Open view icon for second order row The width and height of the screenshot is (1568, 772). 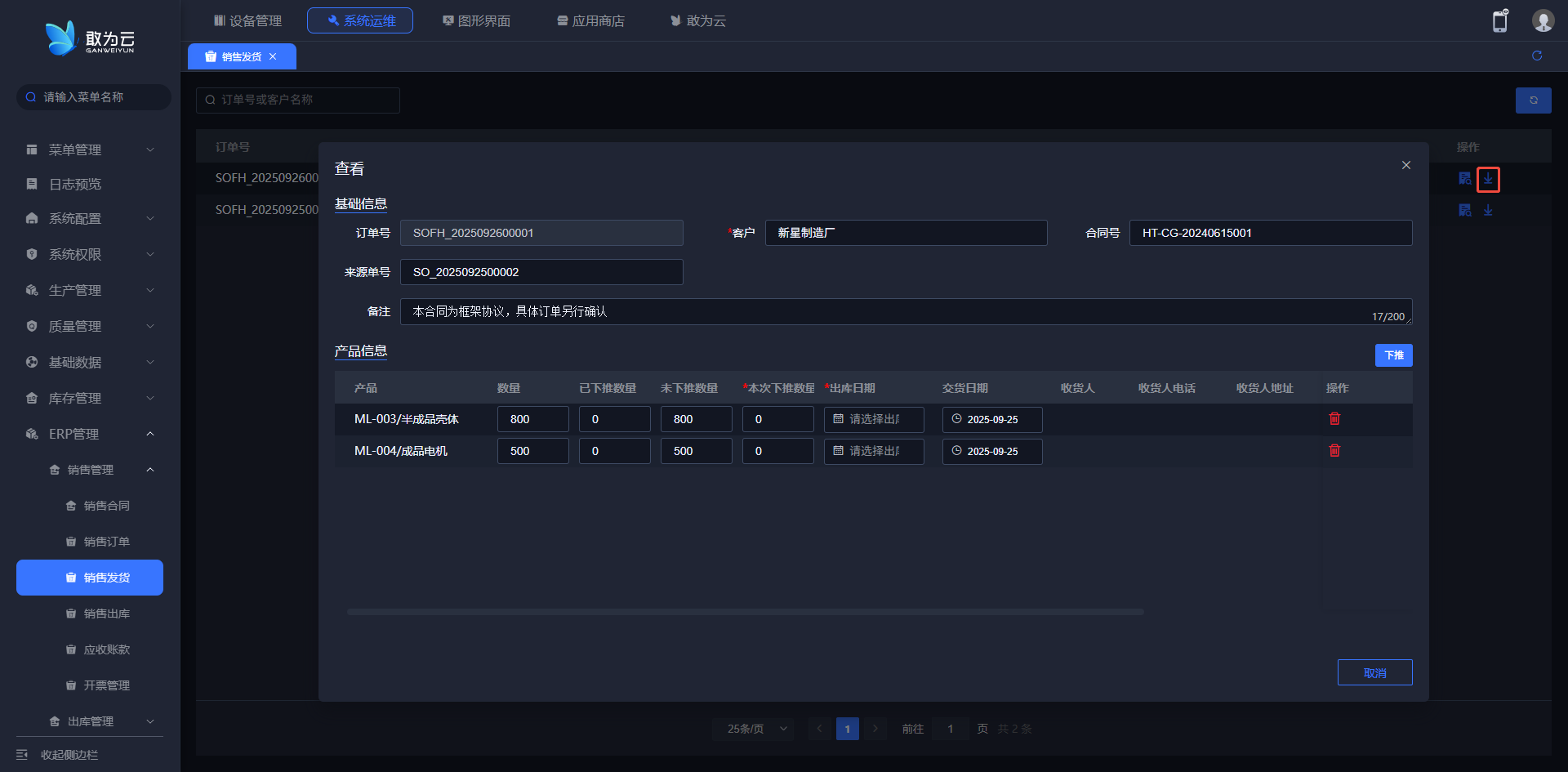pyautogui.click(x=1465, y=211)
